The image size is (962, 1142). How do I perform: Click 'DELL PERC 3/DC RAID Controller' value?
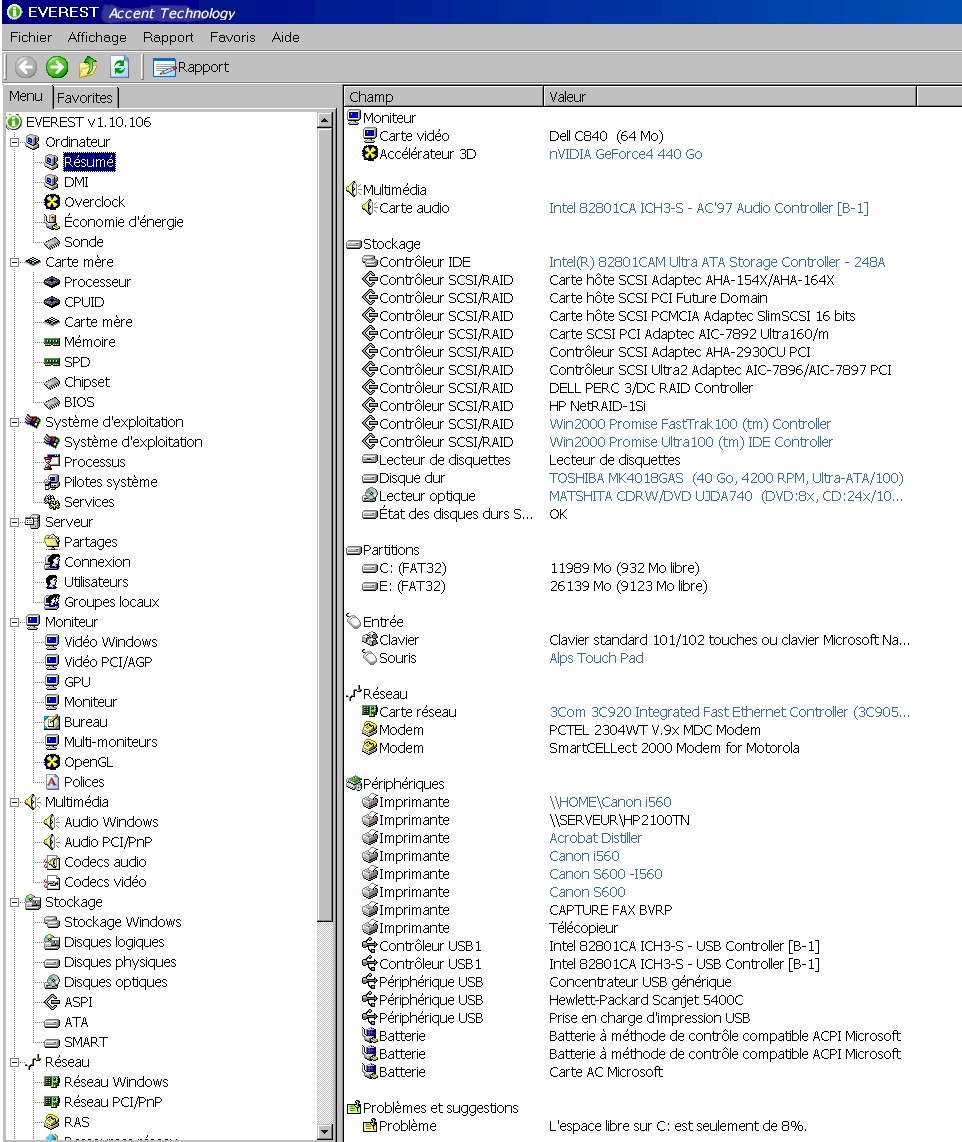coord(651,388)
